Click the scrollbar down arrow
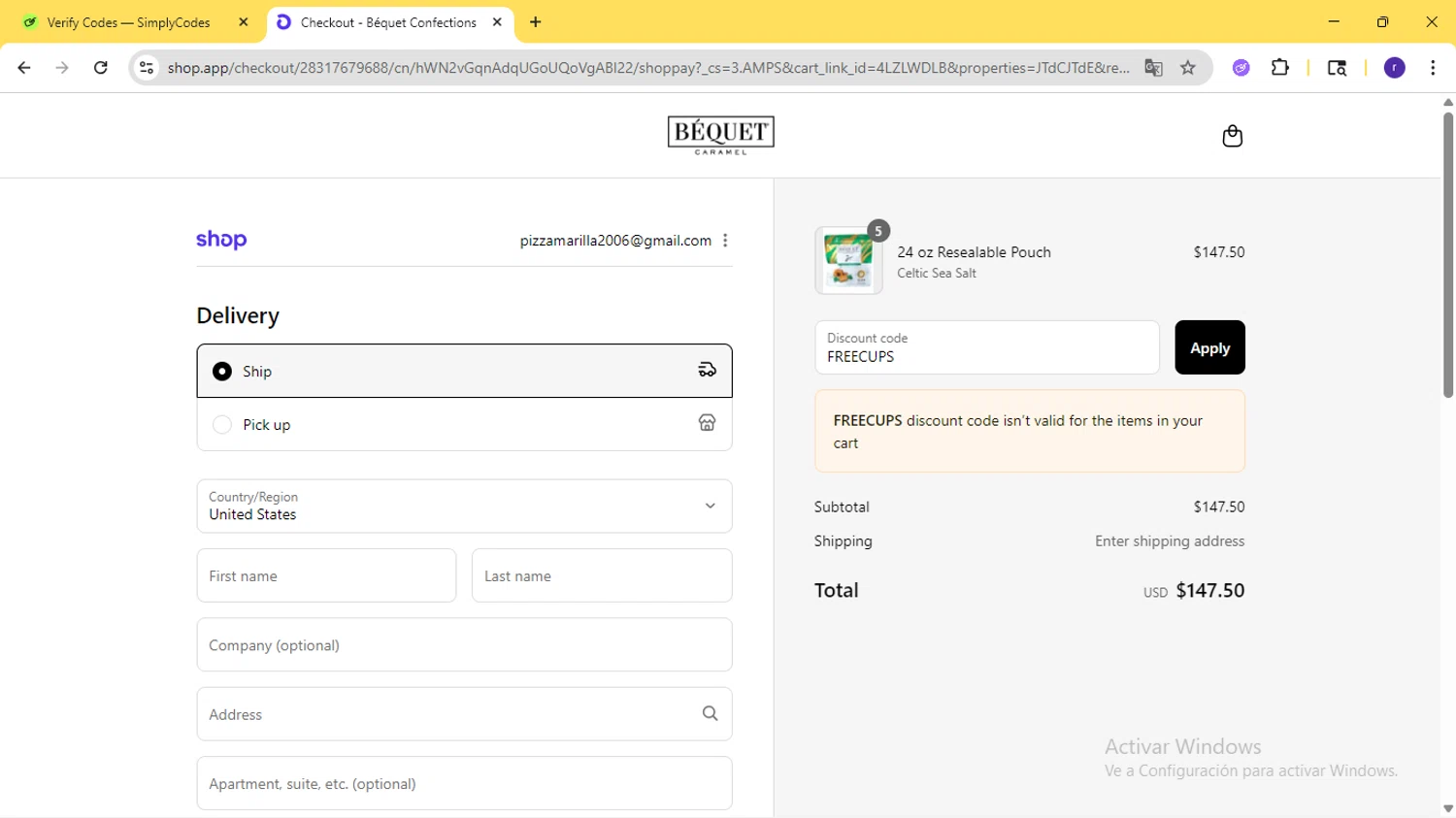The image size is (1456, 818). click(1447, 809)
